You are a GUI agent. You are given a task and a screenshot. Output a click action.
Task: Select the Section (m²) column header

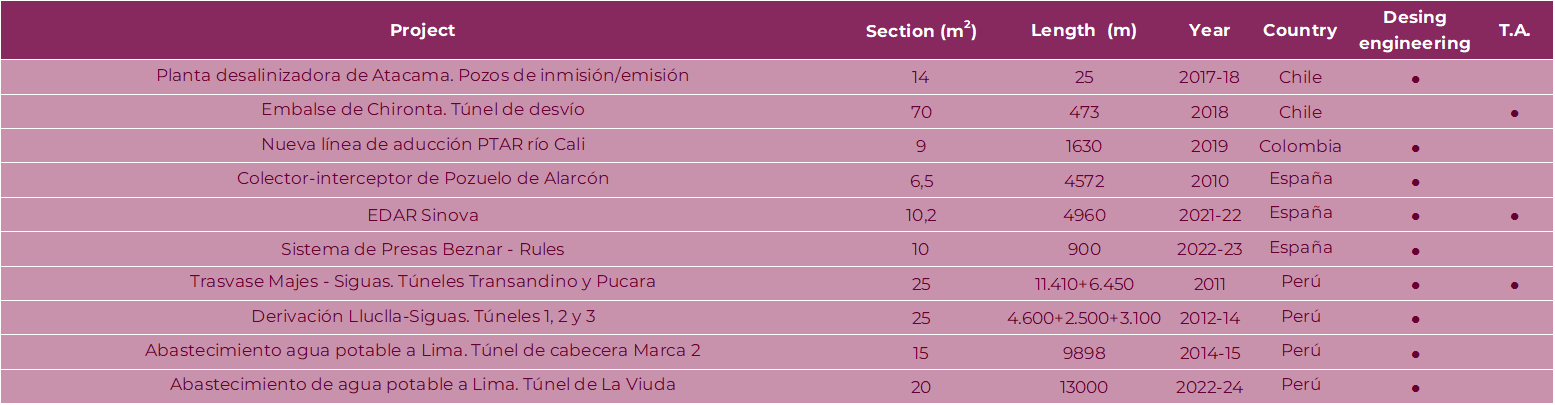coord(921,31)
